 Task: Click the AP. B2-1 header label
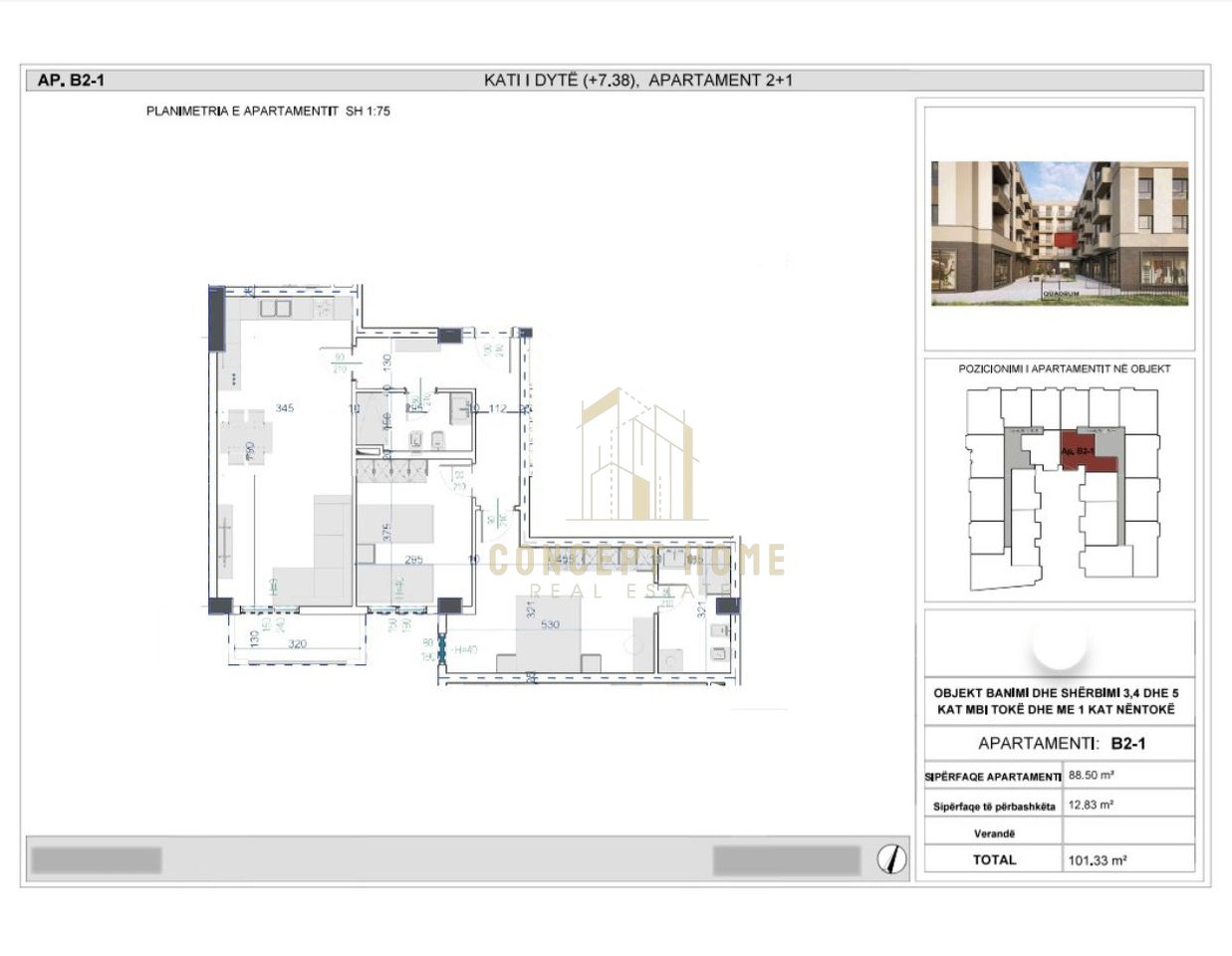(x=70, y=81)
